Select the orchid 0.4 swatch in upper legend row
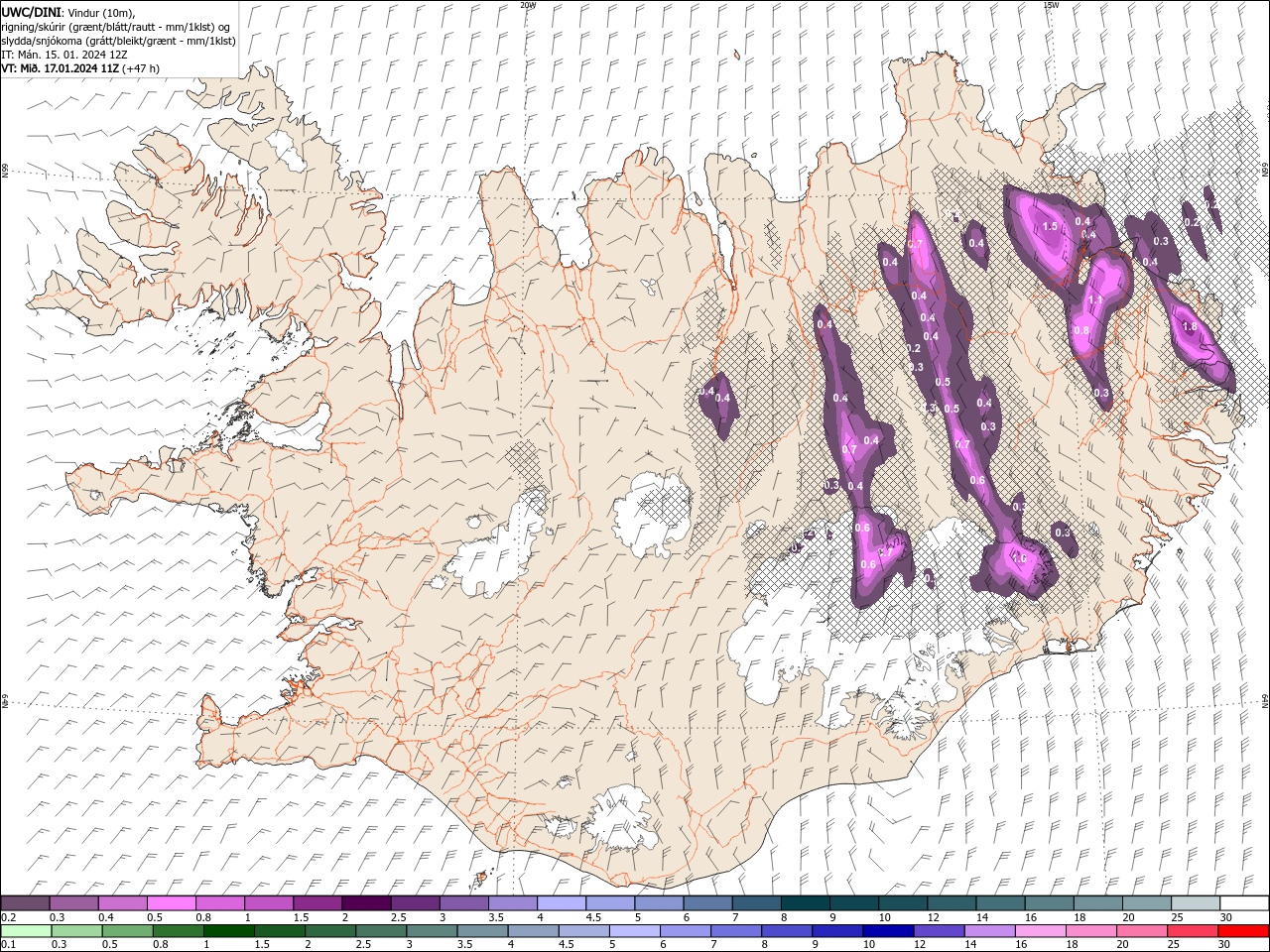The width and height of the screenshot is (1270, 952). pos(122,903)
